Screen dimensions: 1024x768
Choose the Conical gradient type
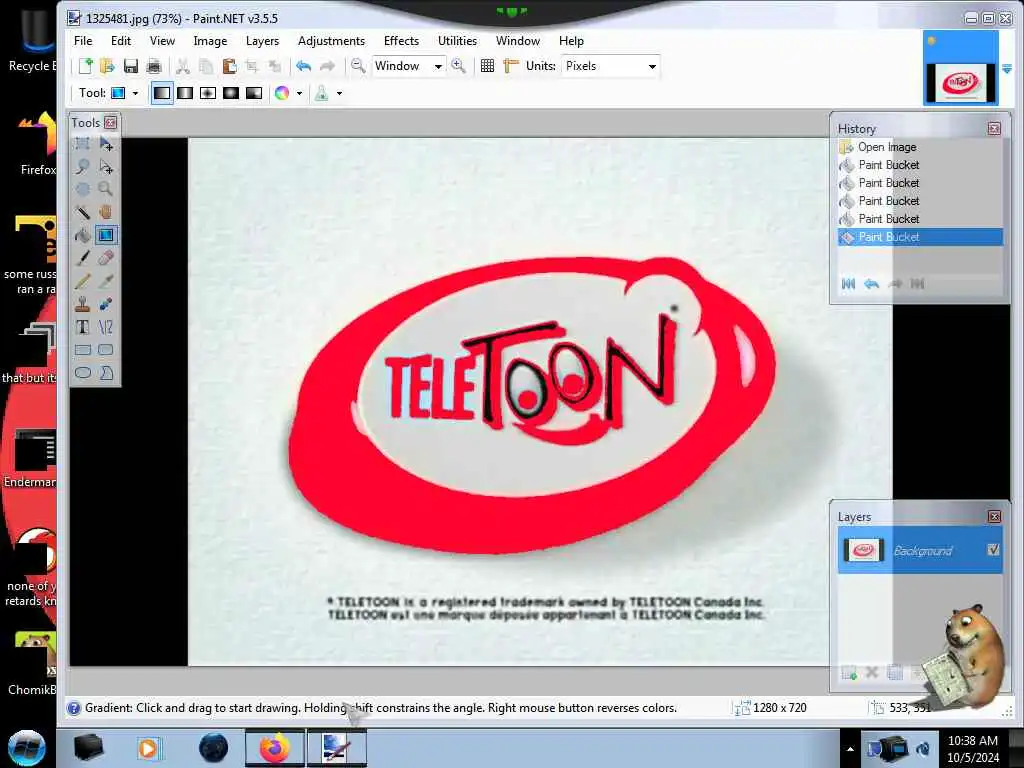[x=254, y=93]
